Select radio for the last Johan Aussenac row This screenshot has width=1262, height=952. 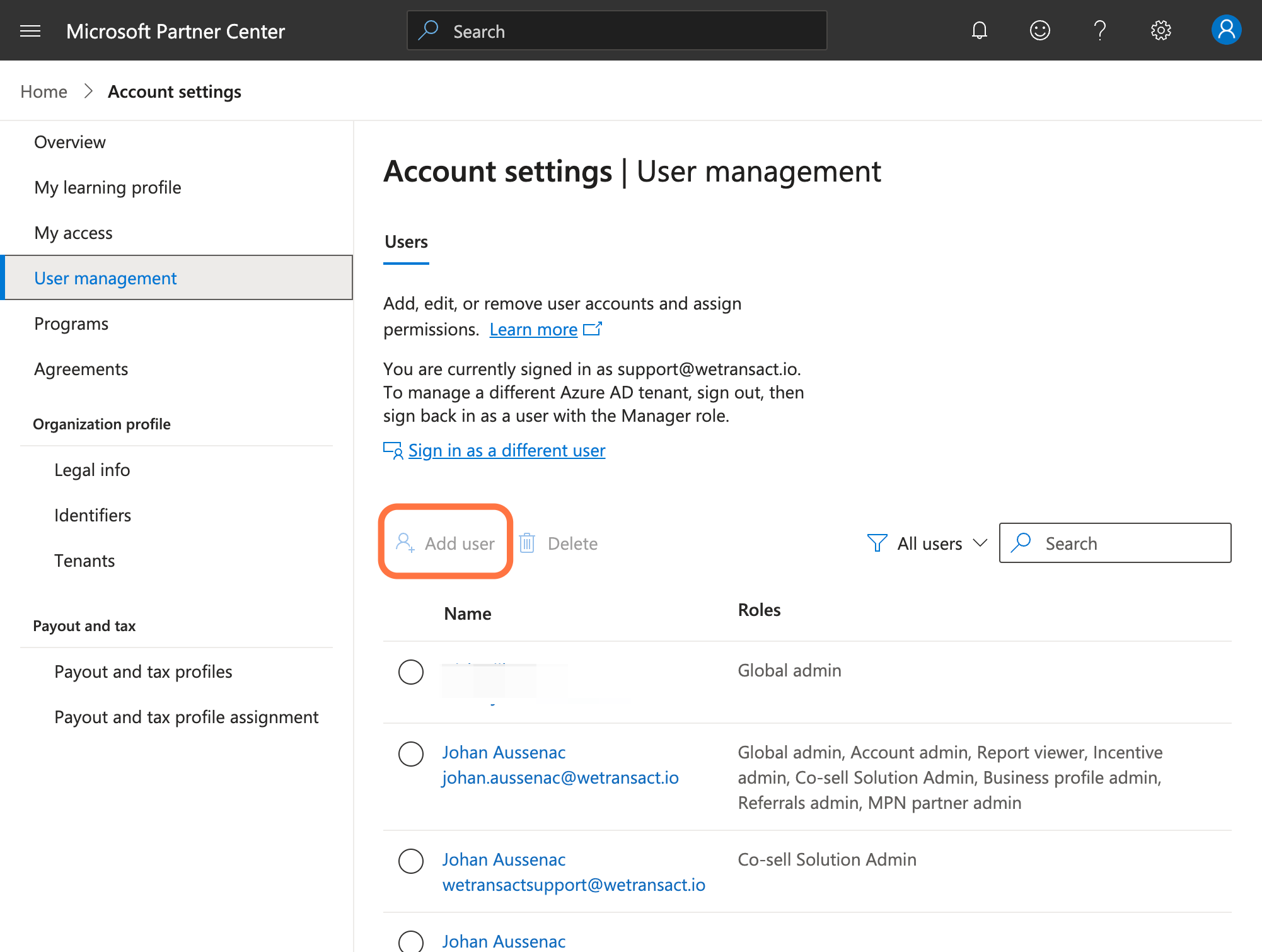tap(411, 942)
